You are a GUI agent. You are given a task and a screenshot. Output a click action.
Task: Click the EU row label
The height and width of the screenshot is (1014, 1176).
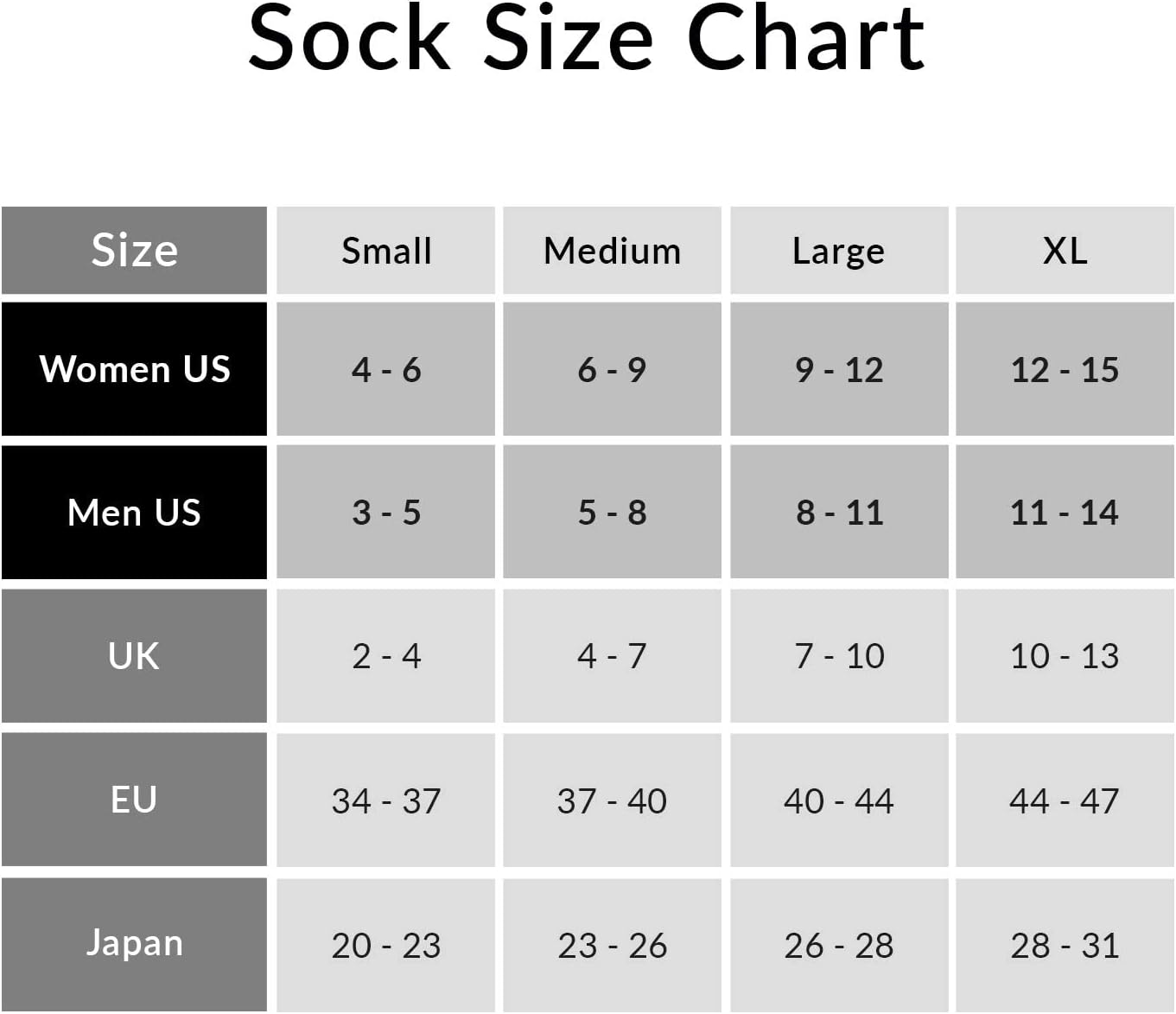tap(134, 800)
